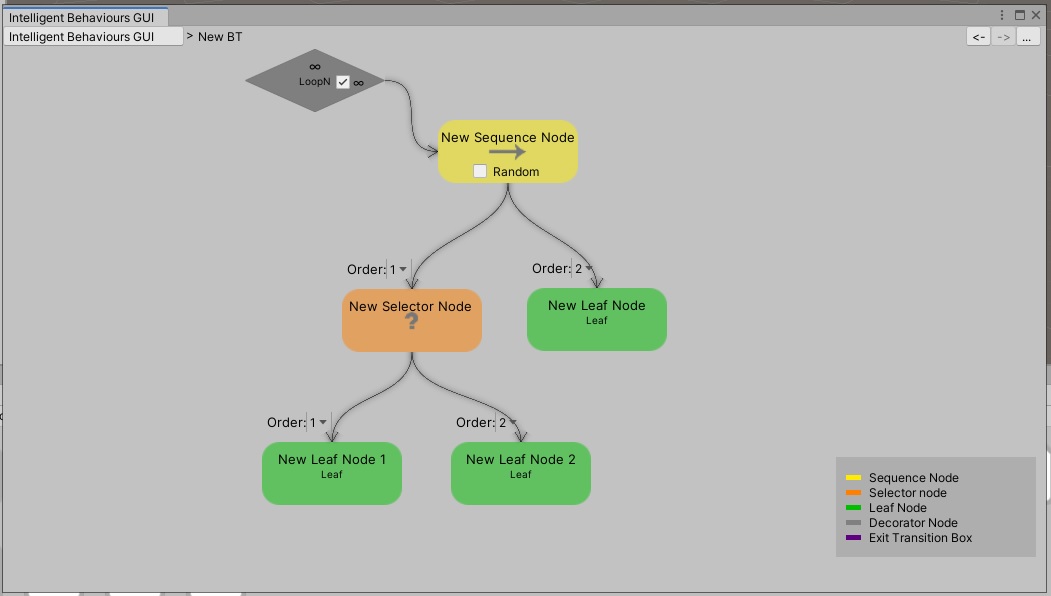Enable the Random checkbox on Sequence Node

pos(480,172)
